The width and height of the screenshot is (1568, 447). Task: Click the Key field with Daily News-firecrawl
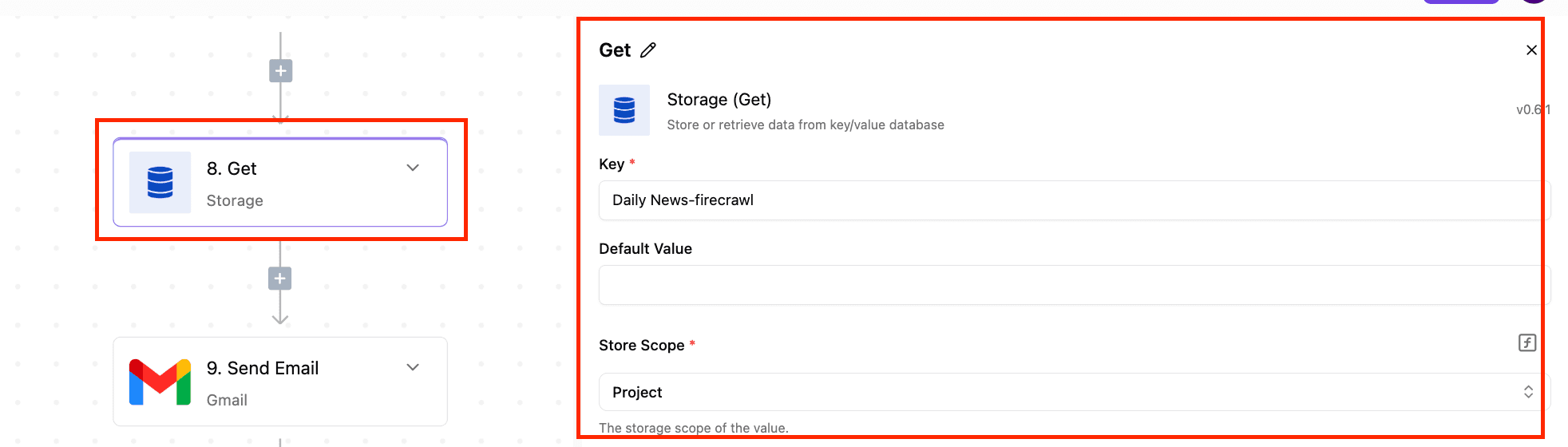click(1074, 200)
